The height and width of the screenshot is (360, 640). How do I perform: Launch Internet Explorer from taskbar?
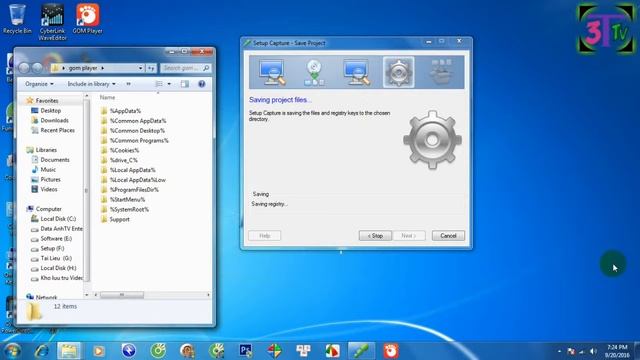pos(41,351)
